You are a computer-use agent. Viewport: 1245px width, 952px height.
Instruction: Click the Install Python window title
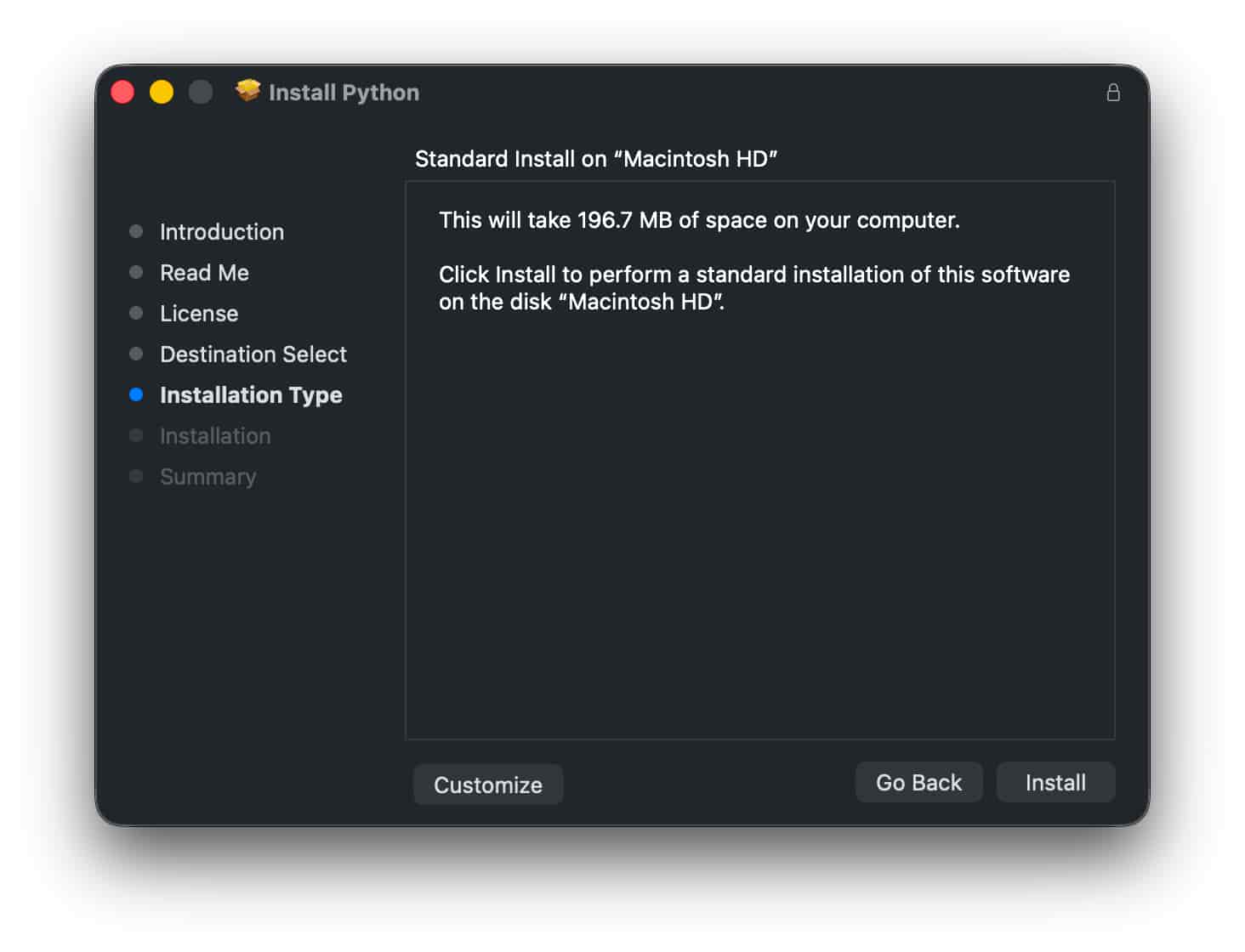click(x=344, y=93)
